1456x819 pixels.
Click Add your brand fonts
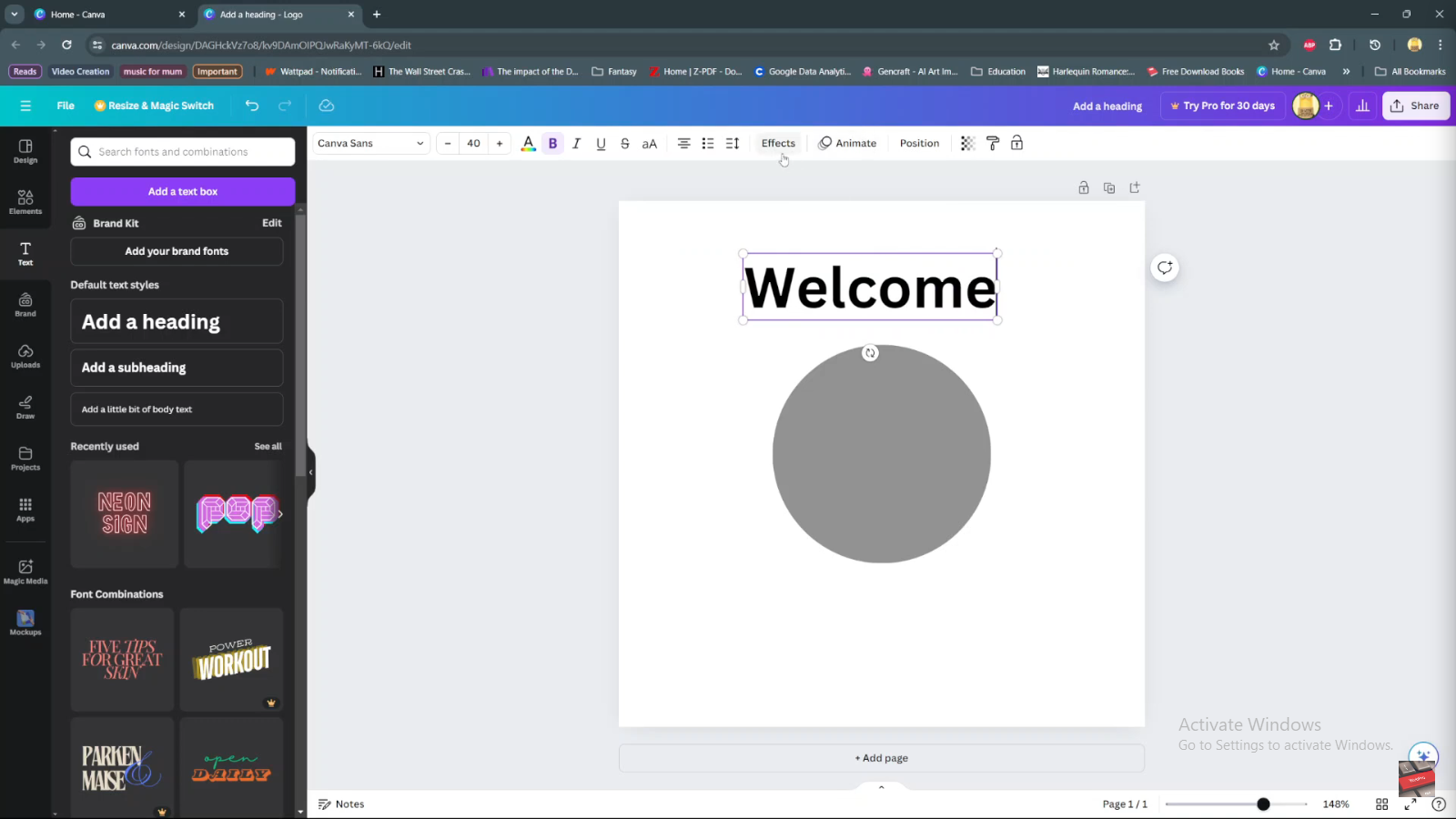click(x=177, y=251)
